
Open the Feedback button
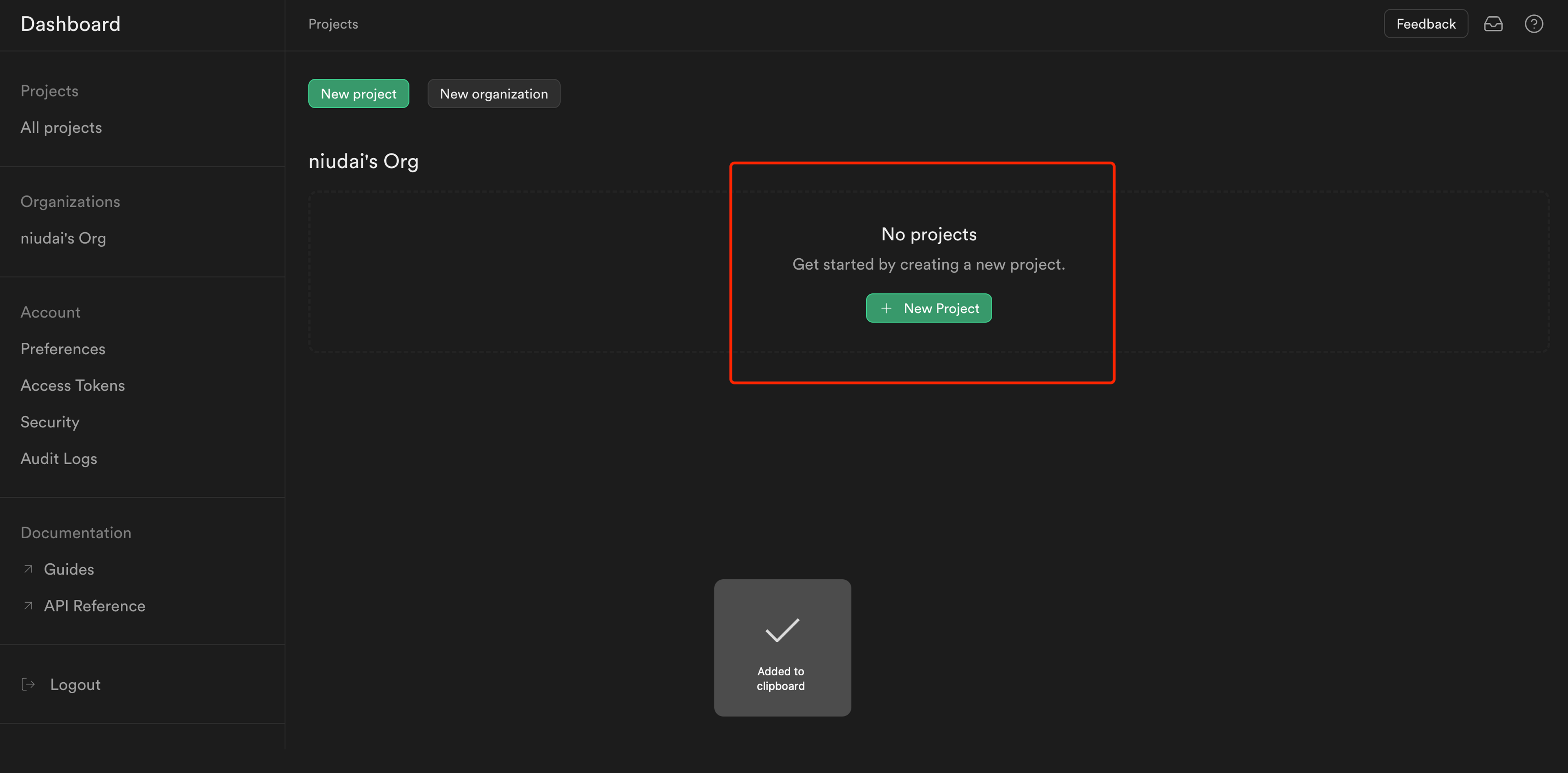click(x=1425, y=24)
